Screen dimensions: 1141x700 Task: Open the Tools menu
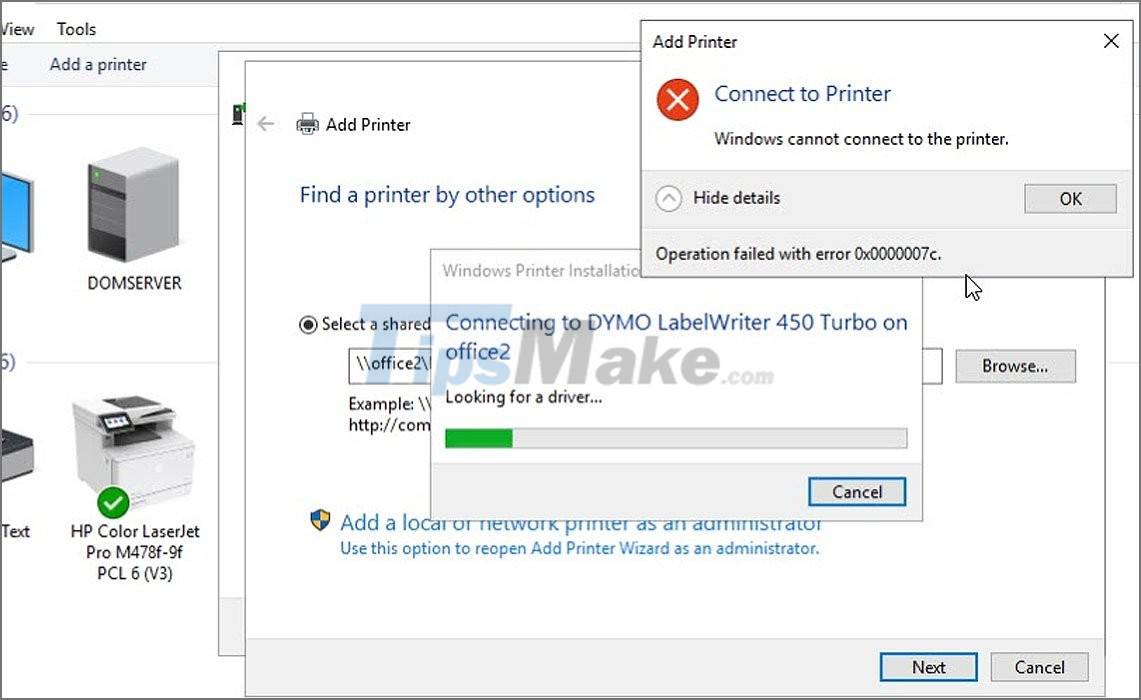click(x=76, y=29)
